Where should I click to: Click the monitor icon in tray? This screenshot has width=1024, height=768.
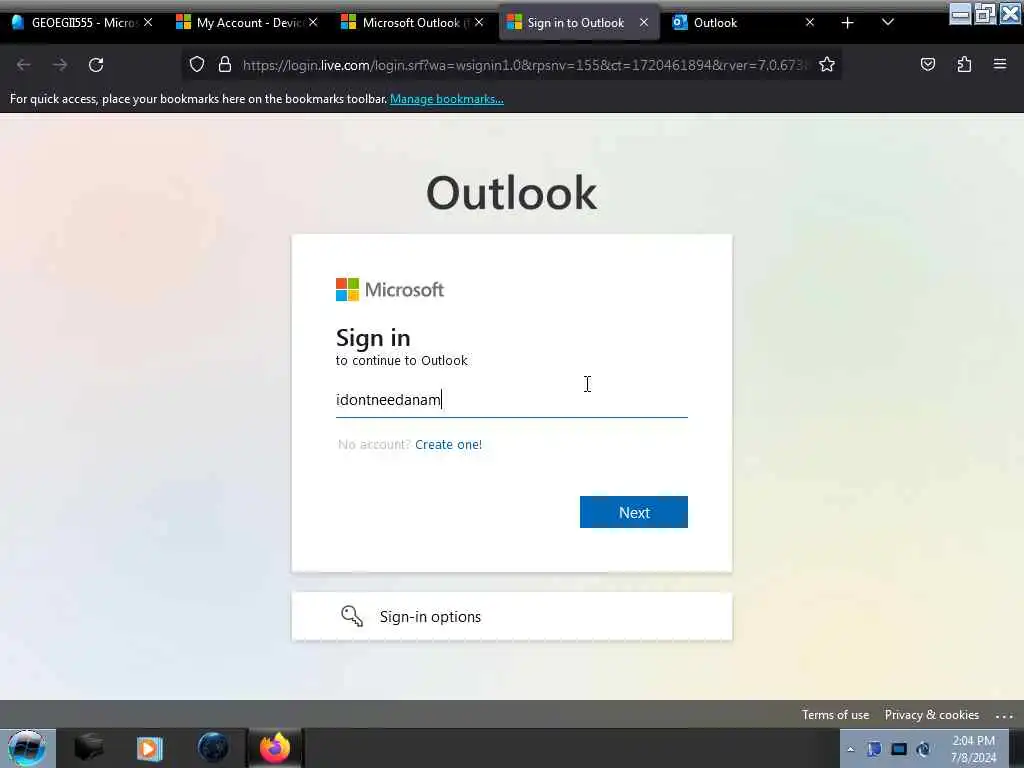[899, 749]
